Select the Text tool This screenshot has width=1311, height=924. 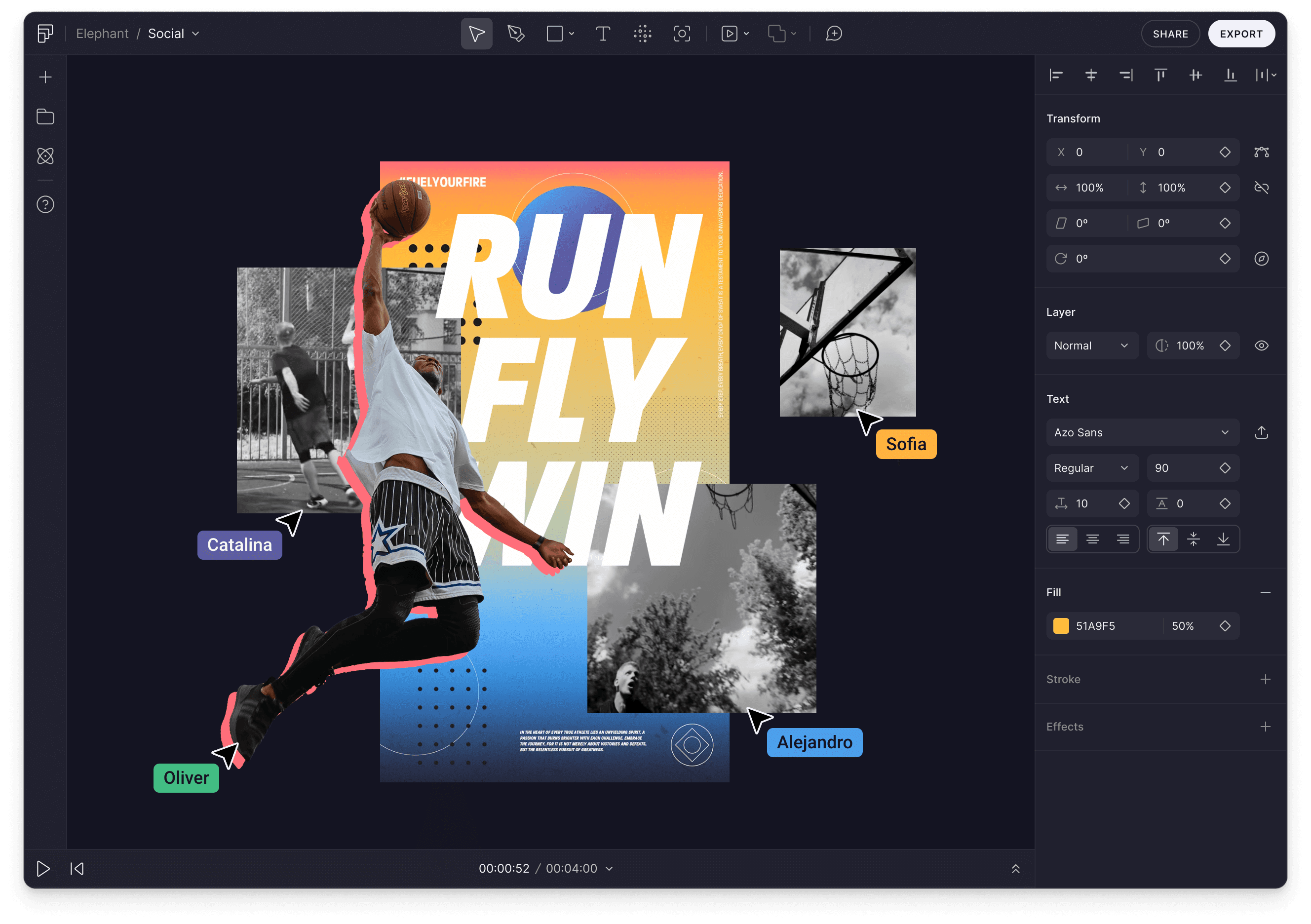[603, 33]
